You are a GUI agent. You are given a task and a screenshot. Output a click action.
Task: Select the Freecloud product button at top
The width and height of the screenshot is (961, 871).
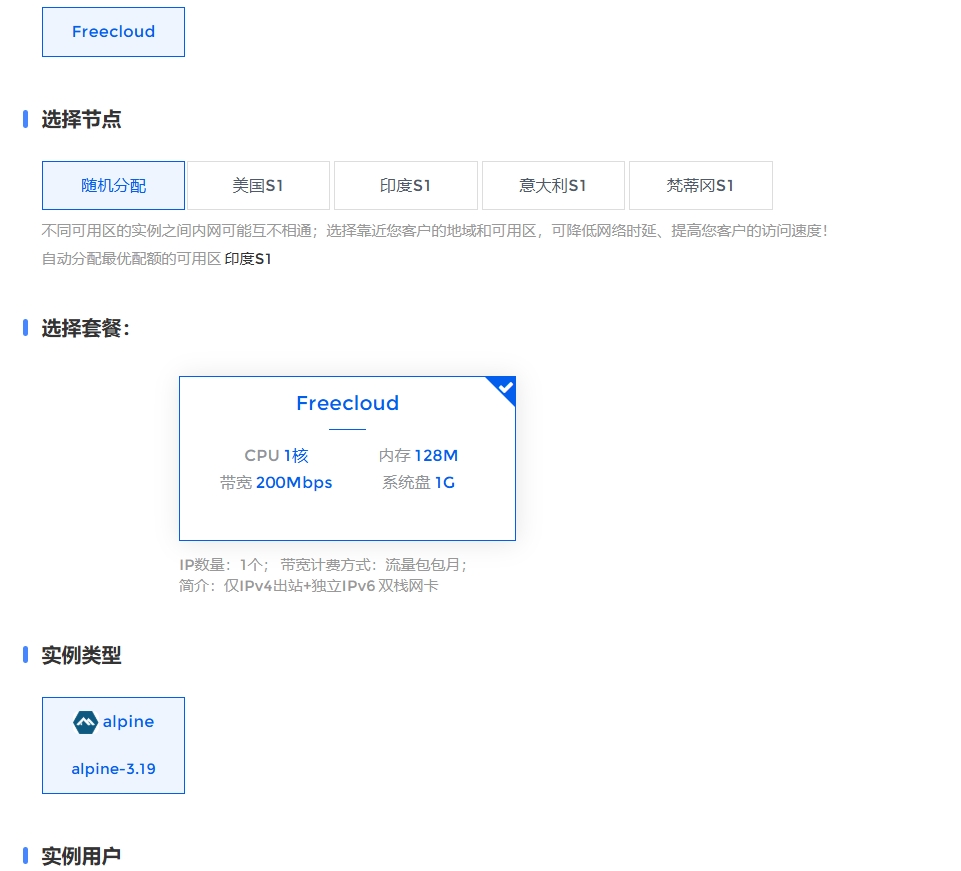point(113,32)
